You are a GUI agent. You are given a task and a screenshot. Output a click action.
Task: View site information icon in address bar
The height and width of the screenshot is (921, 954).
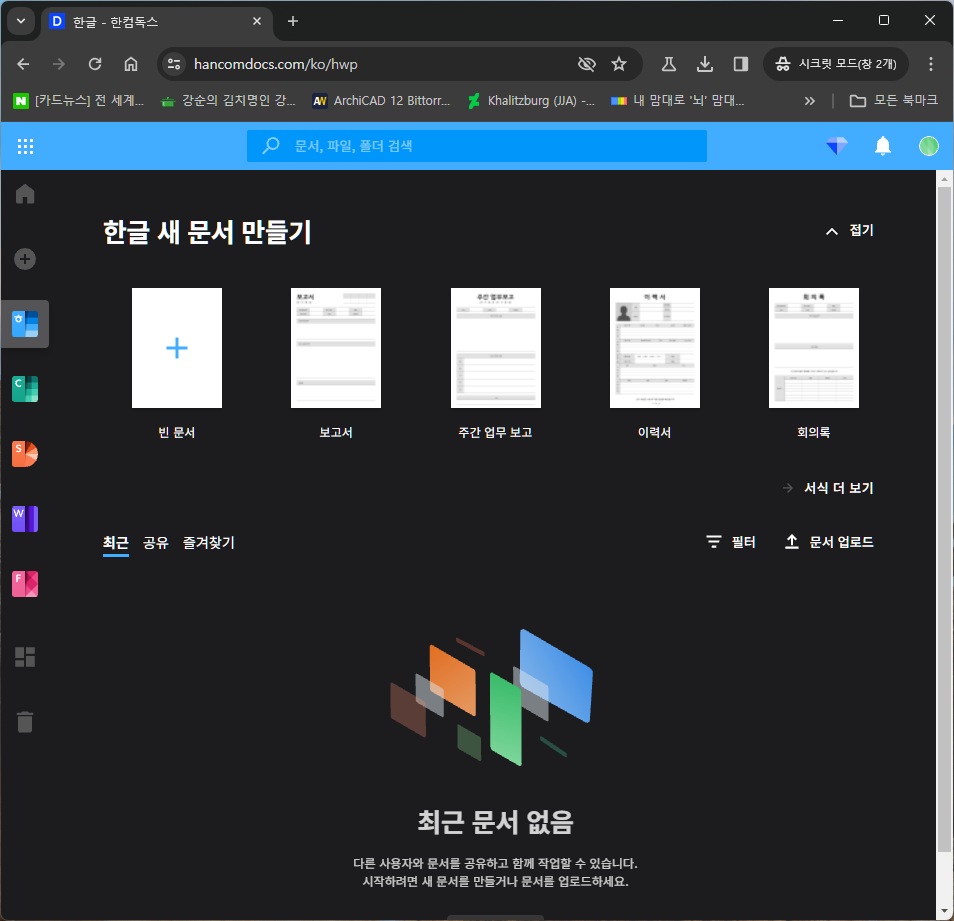tap(174, 64)
